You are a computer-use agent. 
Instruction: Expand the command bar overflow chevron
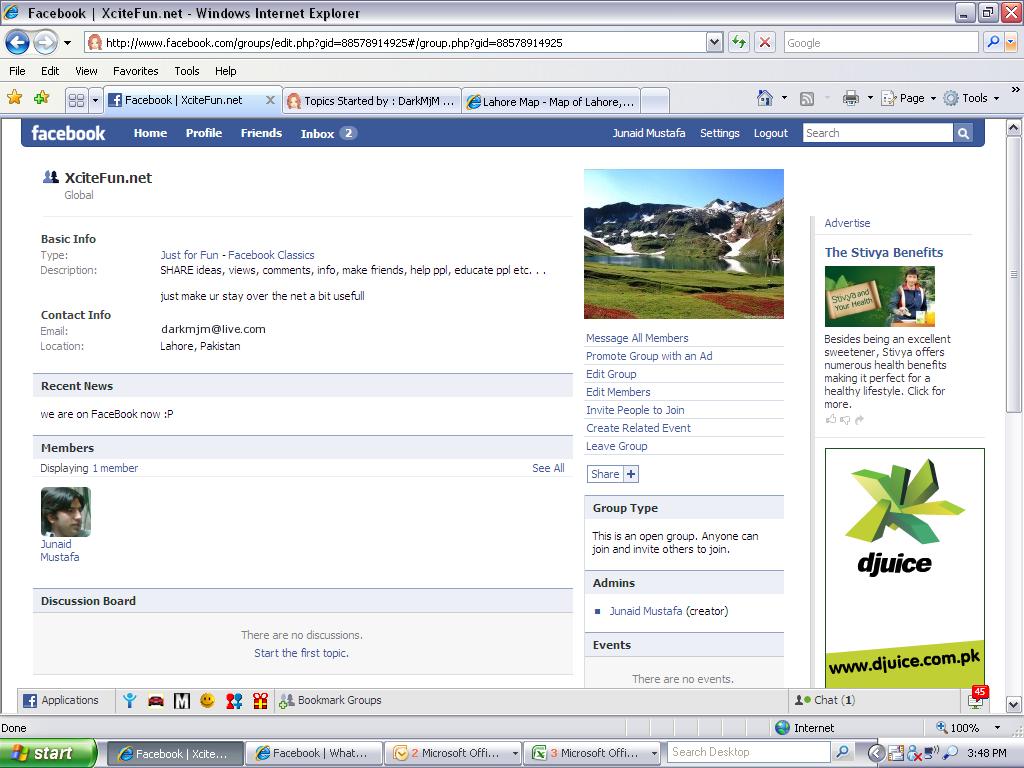(1016, 89)
